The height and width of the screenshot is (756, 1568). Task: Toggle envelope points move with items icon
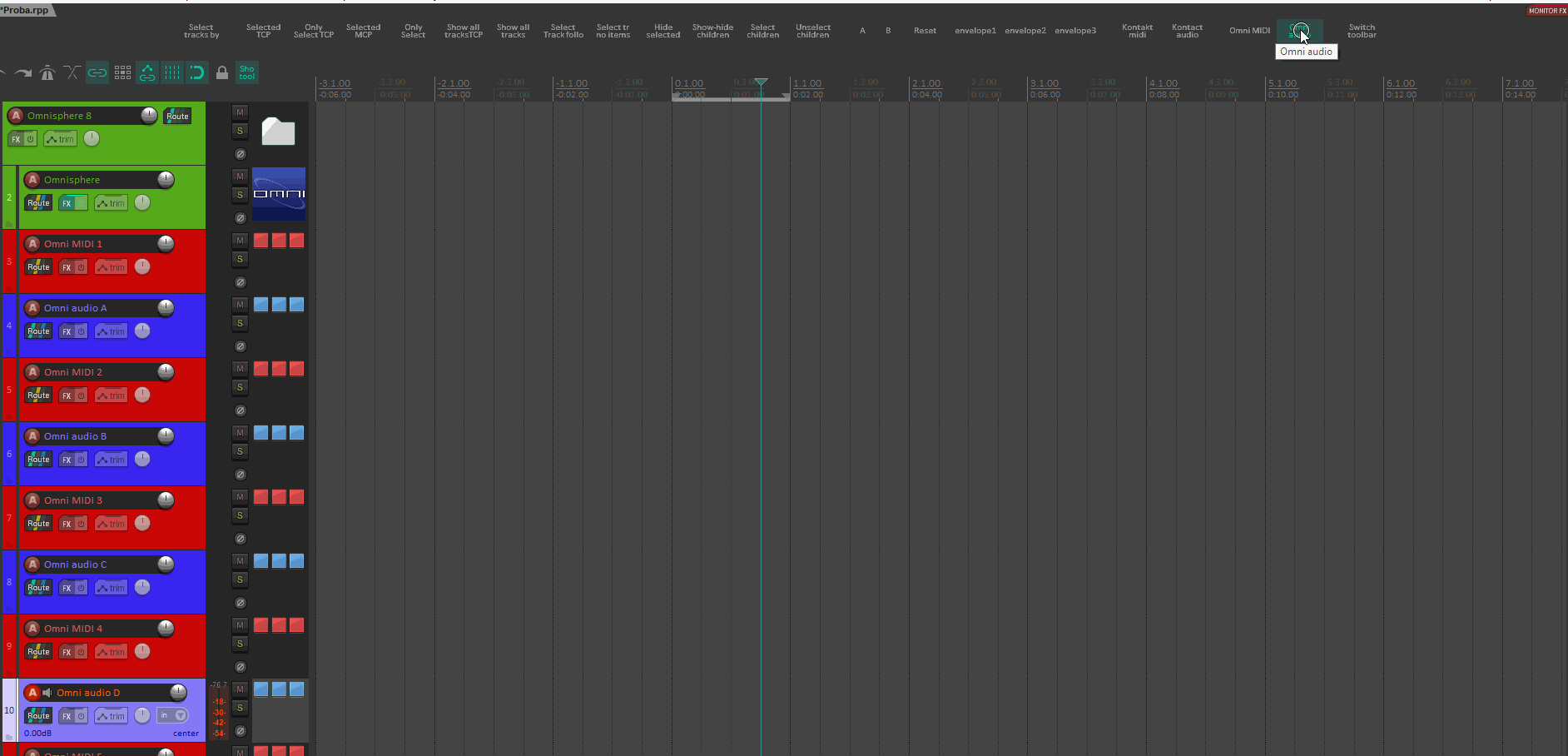147,73
